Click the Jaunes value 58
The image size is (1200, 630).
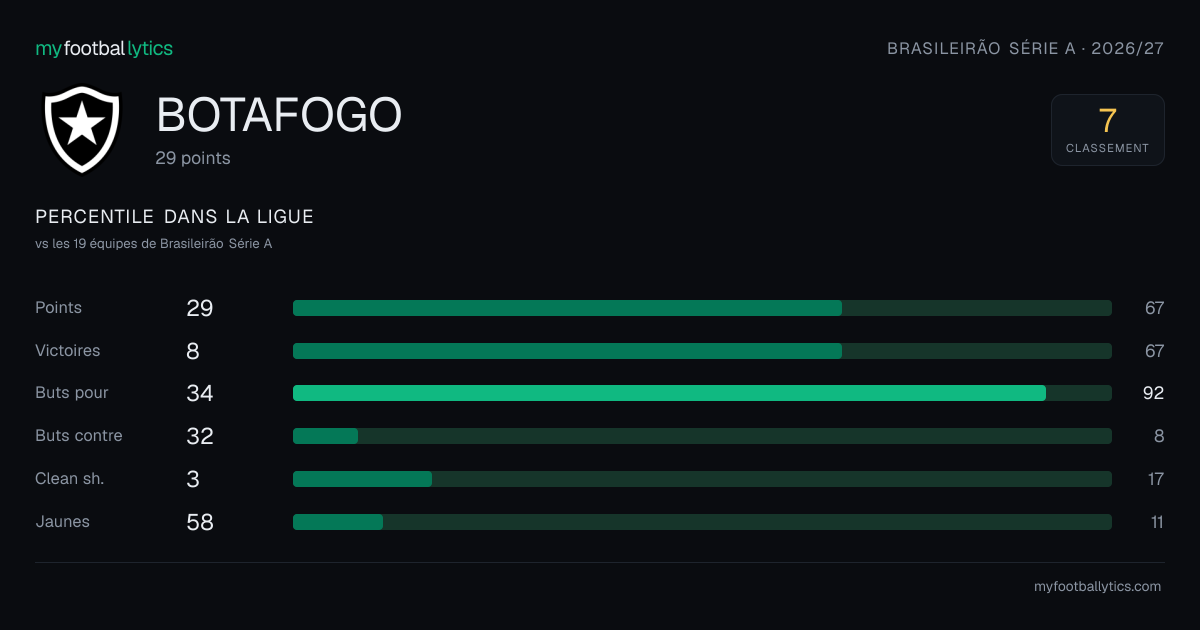200,522
